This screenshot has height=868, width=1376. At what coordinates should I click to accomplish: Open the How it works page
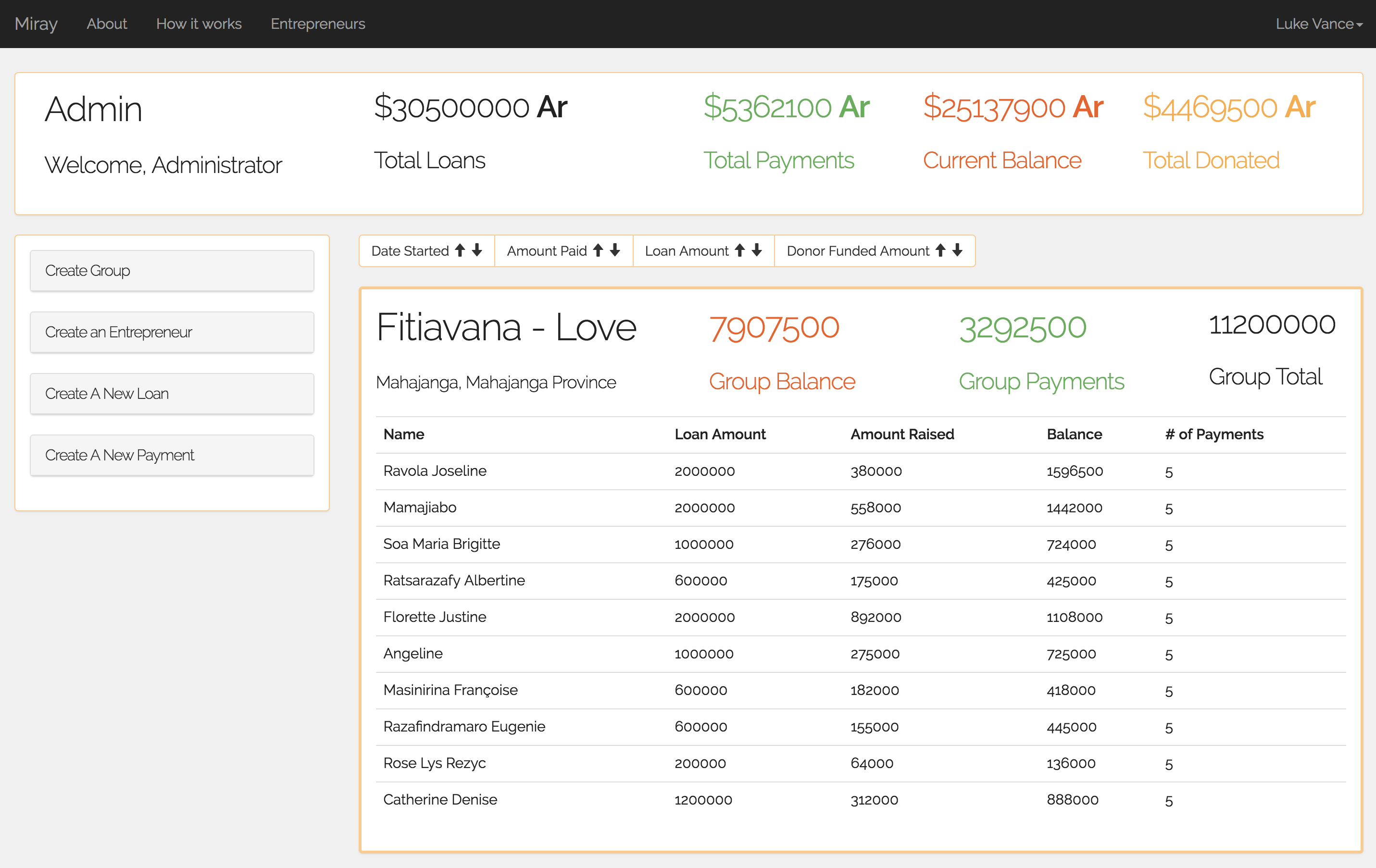[199, 24]
